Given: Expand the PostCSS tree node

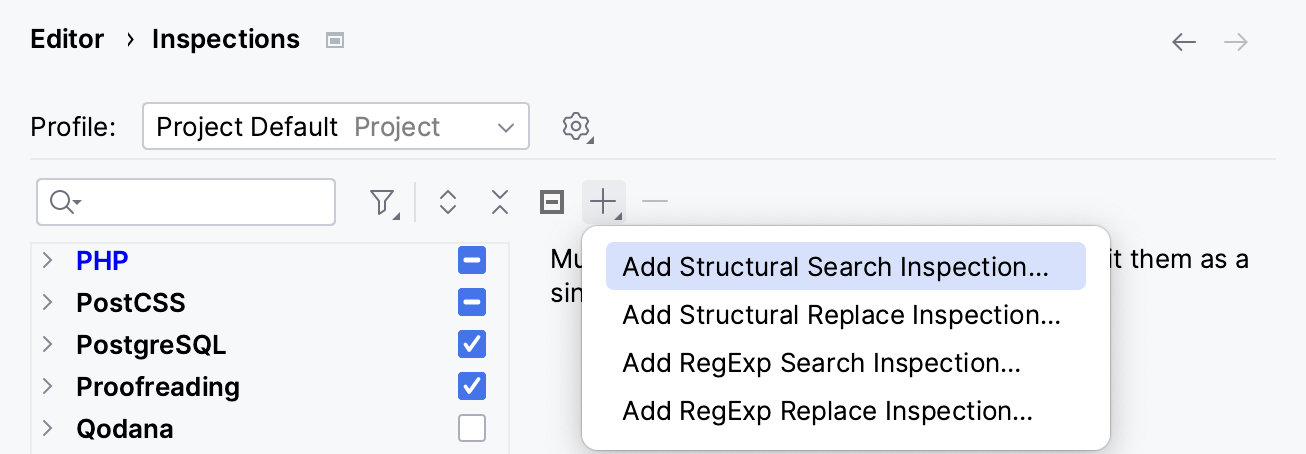Looking at the screenshot, I should click(x=48, y=303).
